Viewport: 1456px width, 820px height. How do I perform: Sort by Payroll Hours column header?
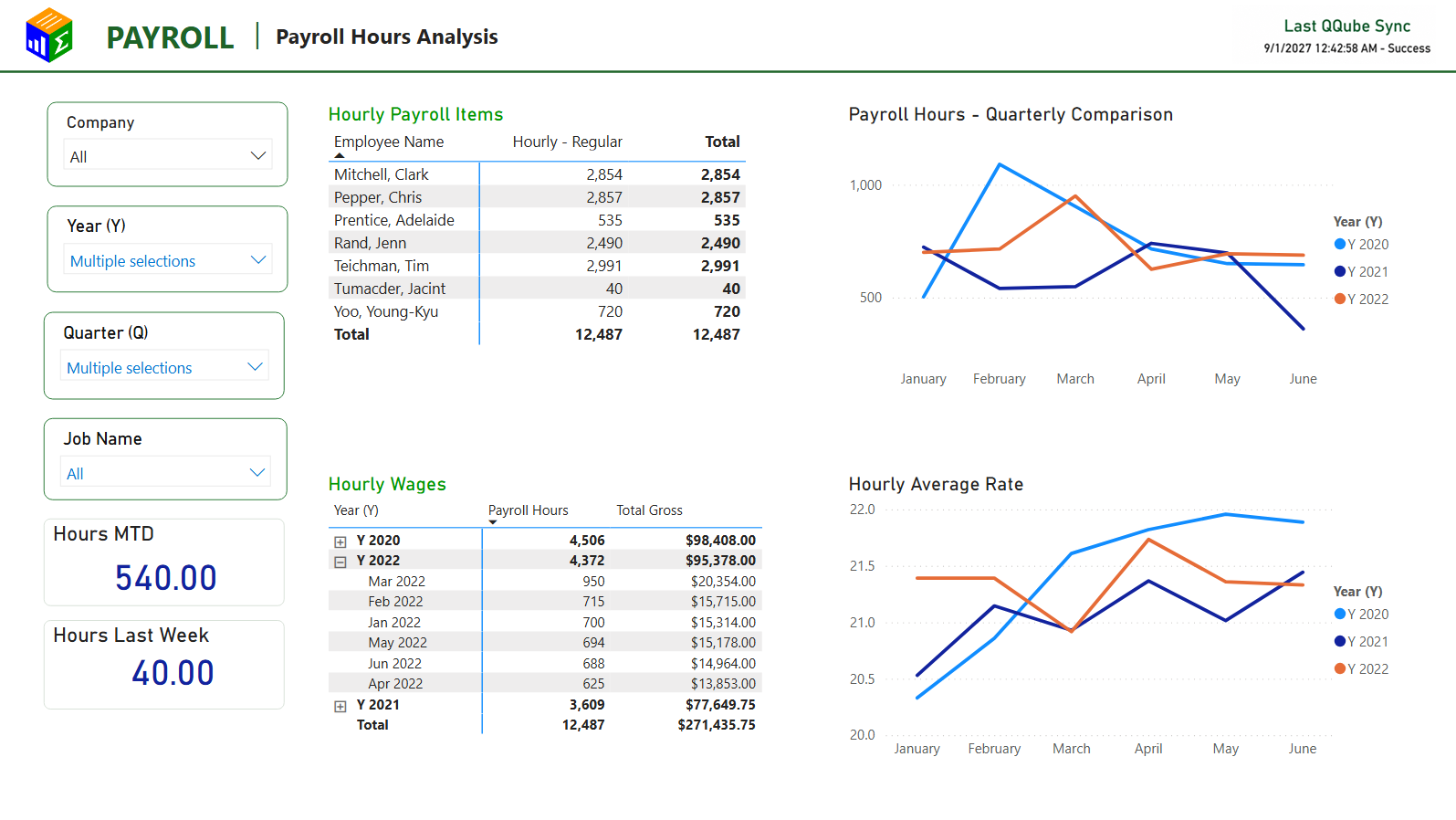528,510
